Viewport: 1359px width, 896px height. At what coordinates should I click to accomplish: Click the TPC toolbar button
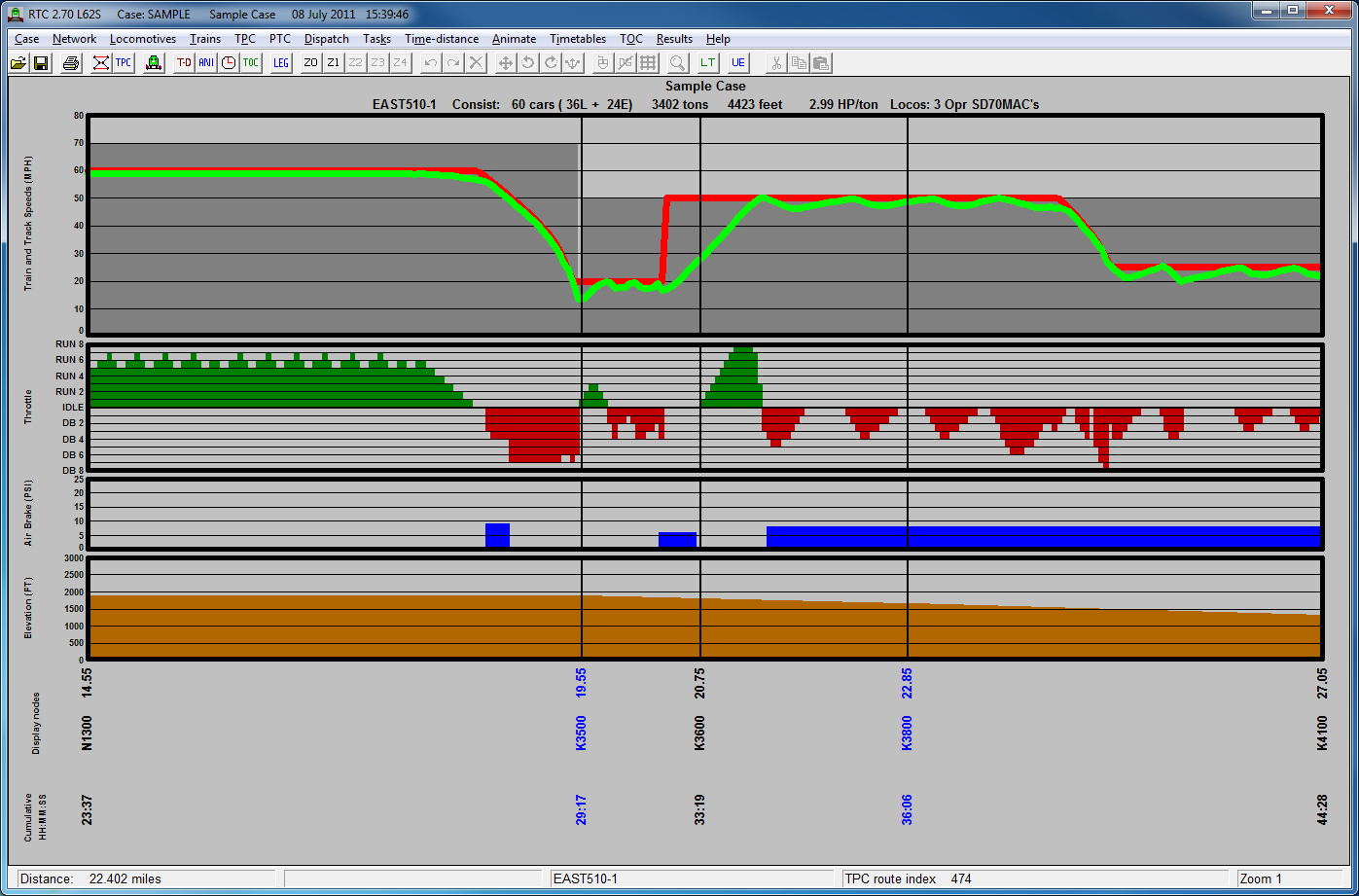click(x=124, y=63)
